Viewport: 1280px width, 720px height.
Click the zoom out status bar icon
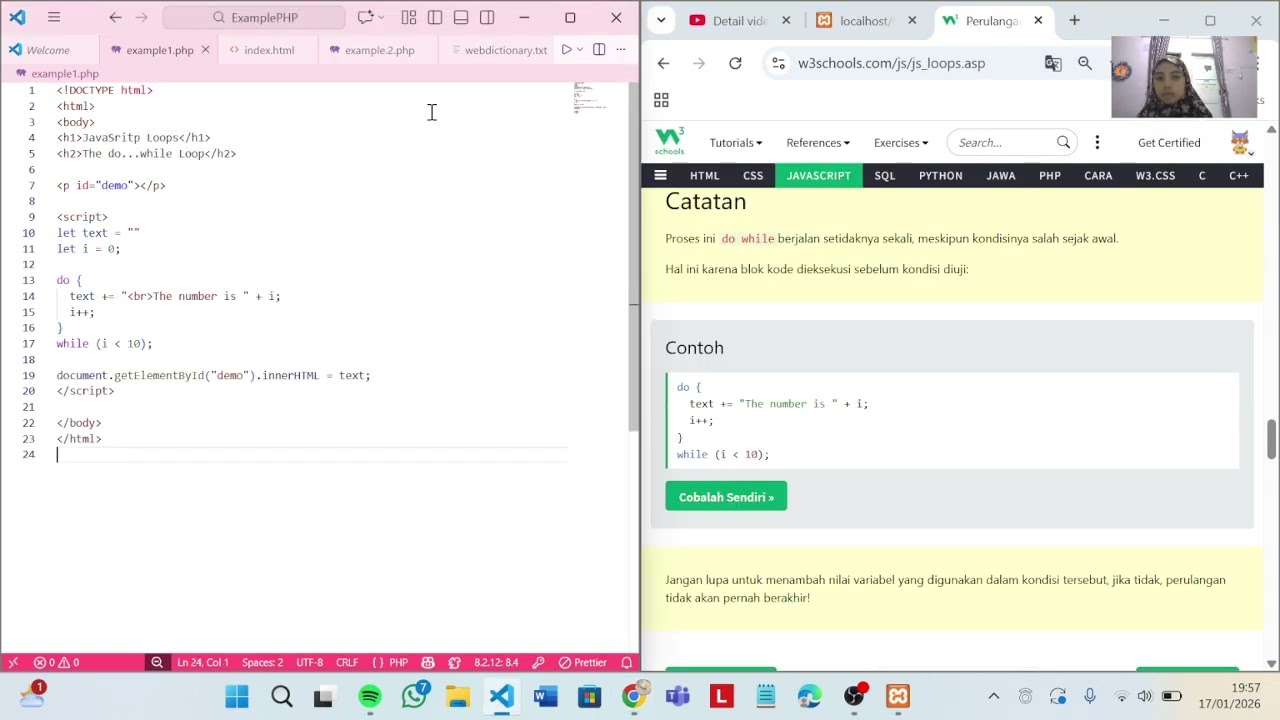(157, 662)
